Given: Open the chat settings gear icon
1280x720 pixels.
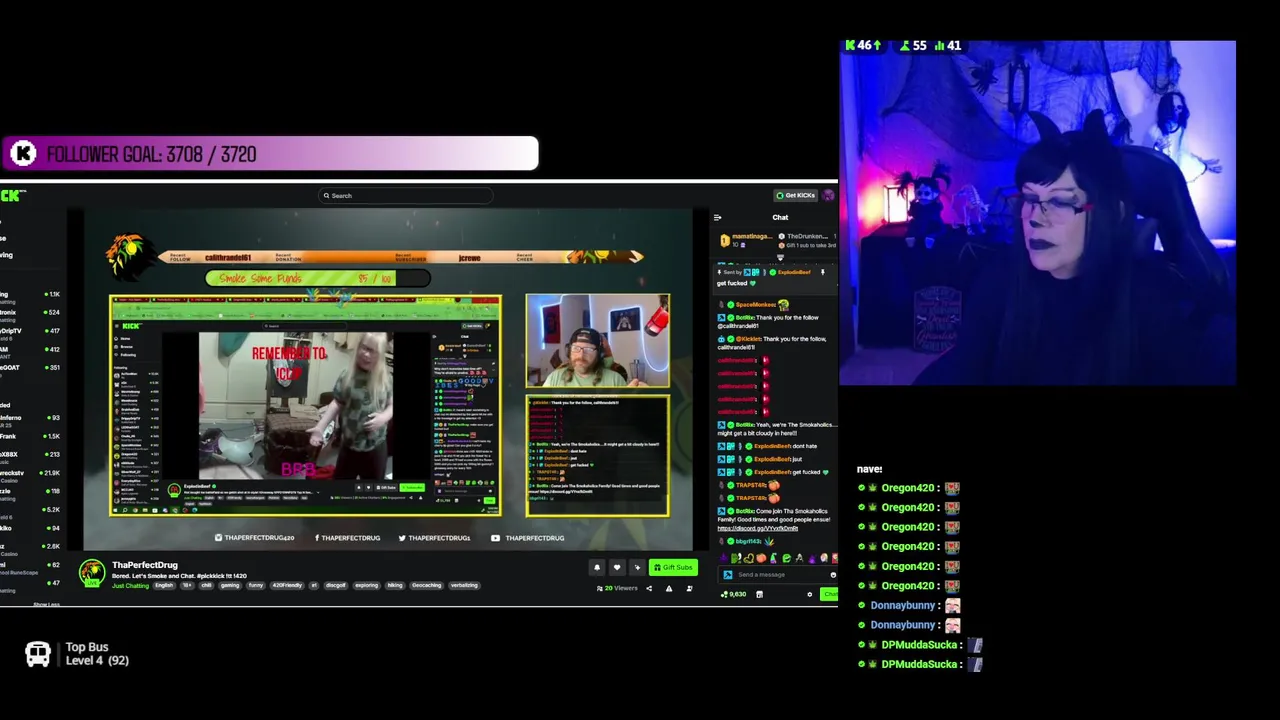Looking at the screenshot, I should 810,594.
